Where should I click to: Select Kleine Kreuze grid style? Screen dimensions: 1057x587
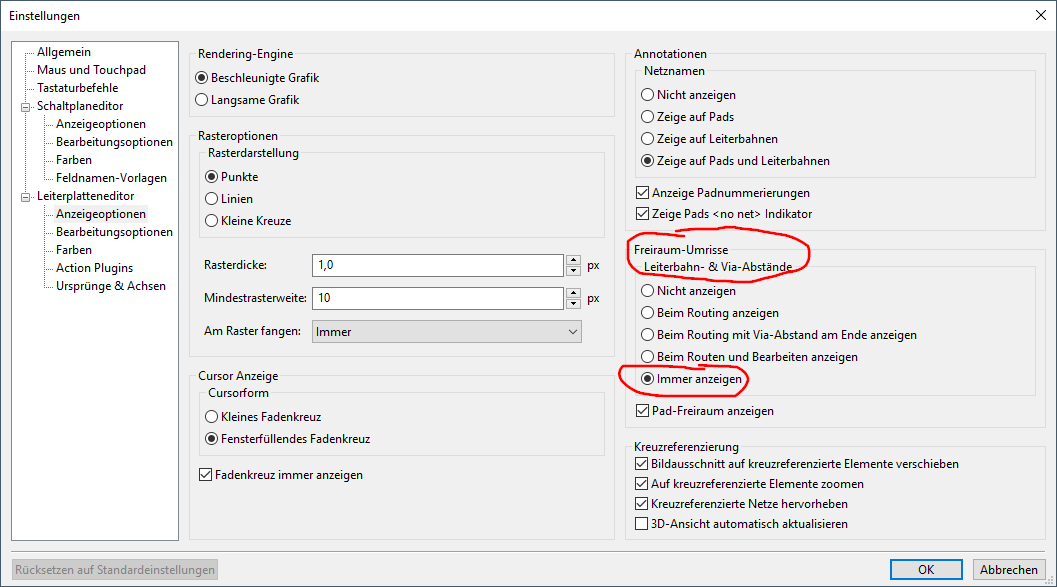pos(248,221)
